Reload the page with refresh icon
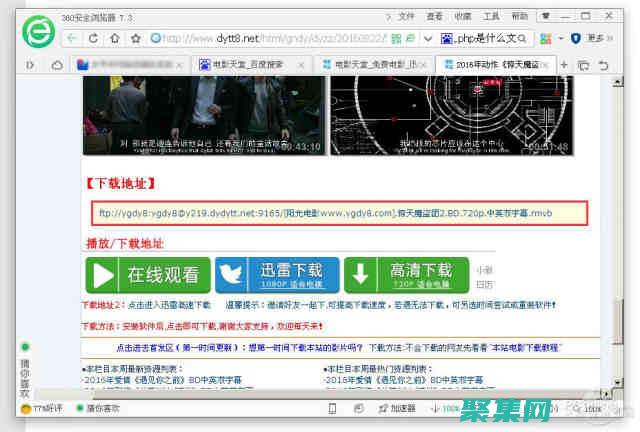The image size is (640, 432). click(93, 38)
